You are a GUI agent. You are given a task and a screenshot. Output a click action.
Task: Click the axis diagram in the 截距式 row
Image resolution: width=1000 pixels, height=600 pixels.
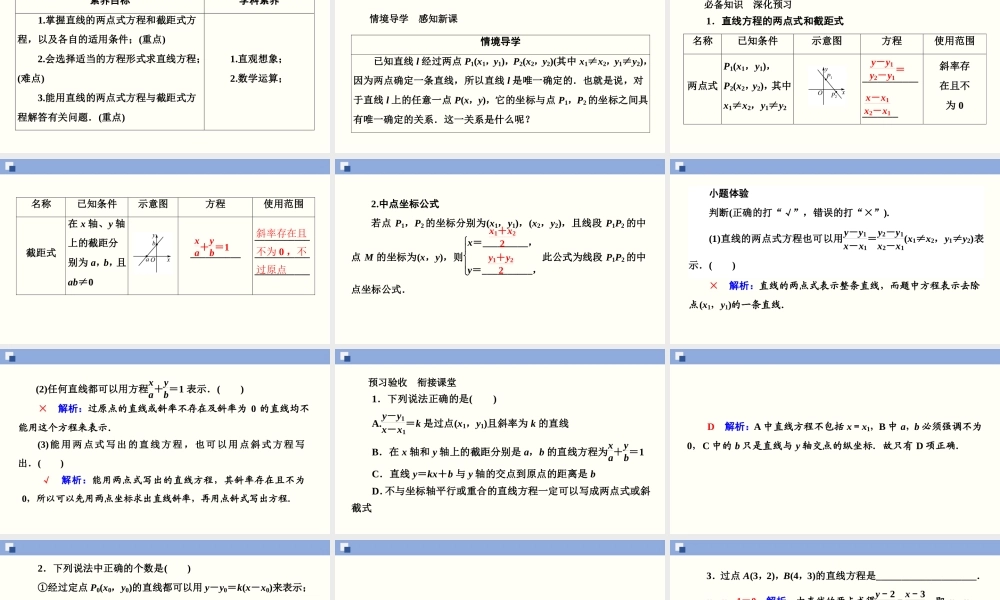pos(152,252)
